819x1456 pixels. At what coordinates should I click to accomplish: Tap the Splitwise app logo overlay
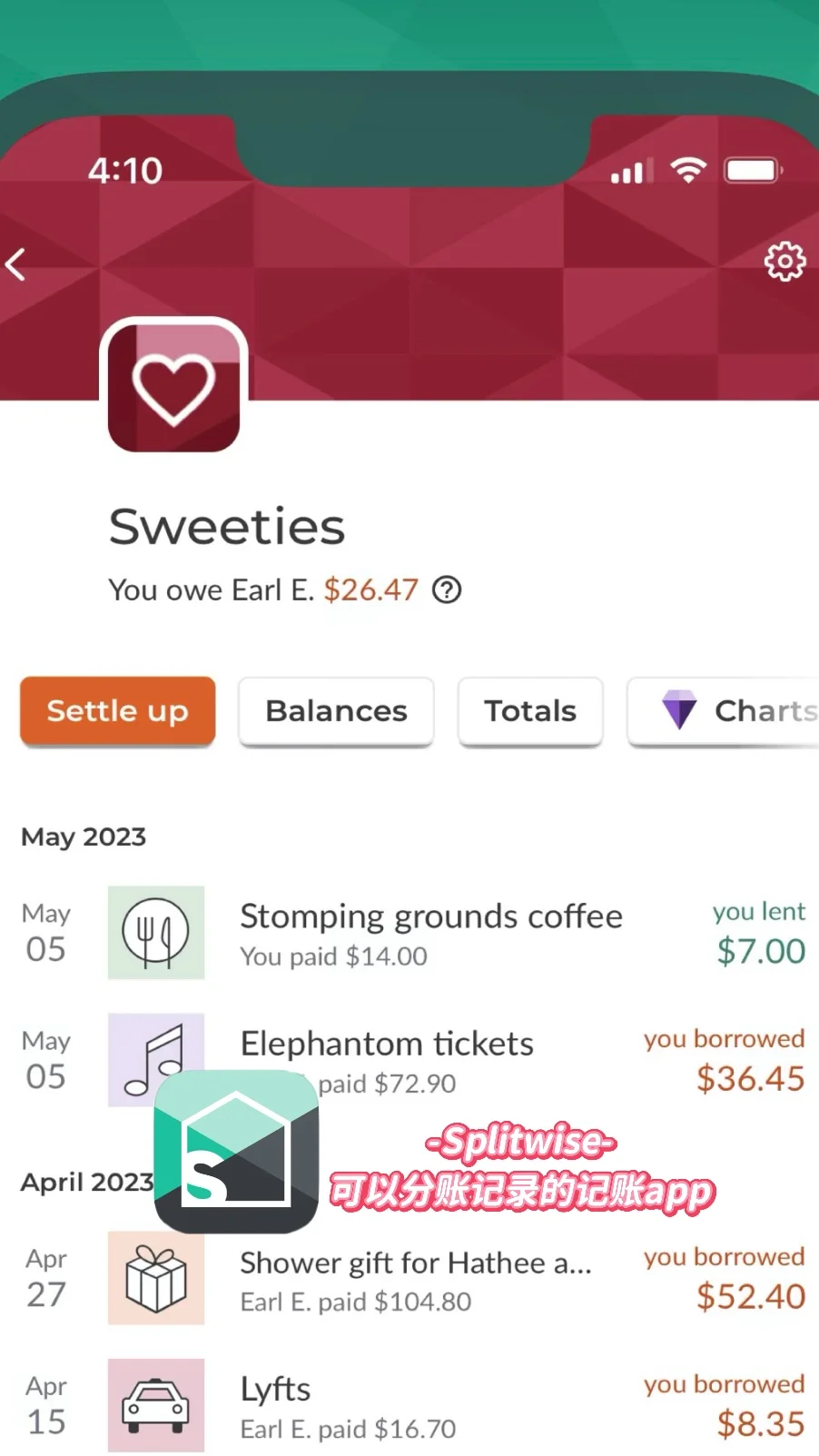click(x=236, y=1151)
